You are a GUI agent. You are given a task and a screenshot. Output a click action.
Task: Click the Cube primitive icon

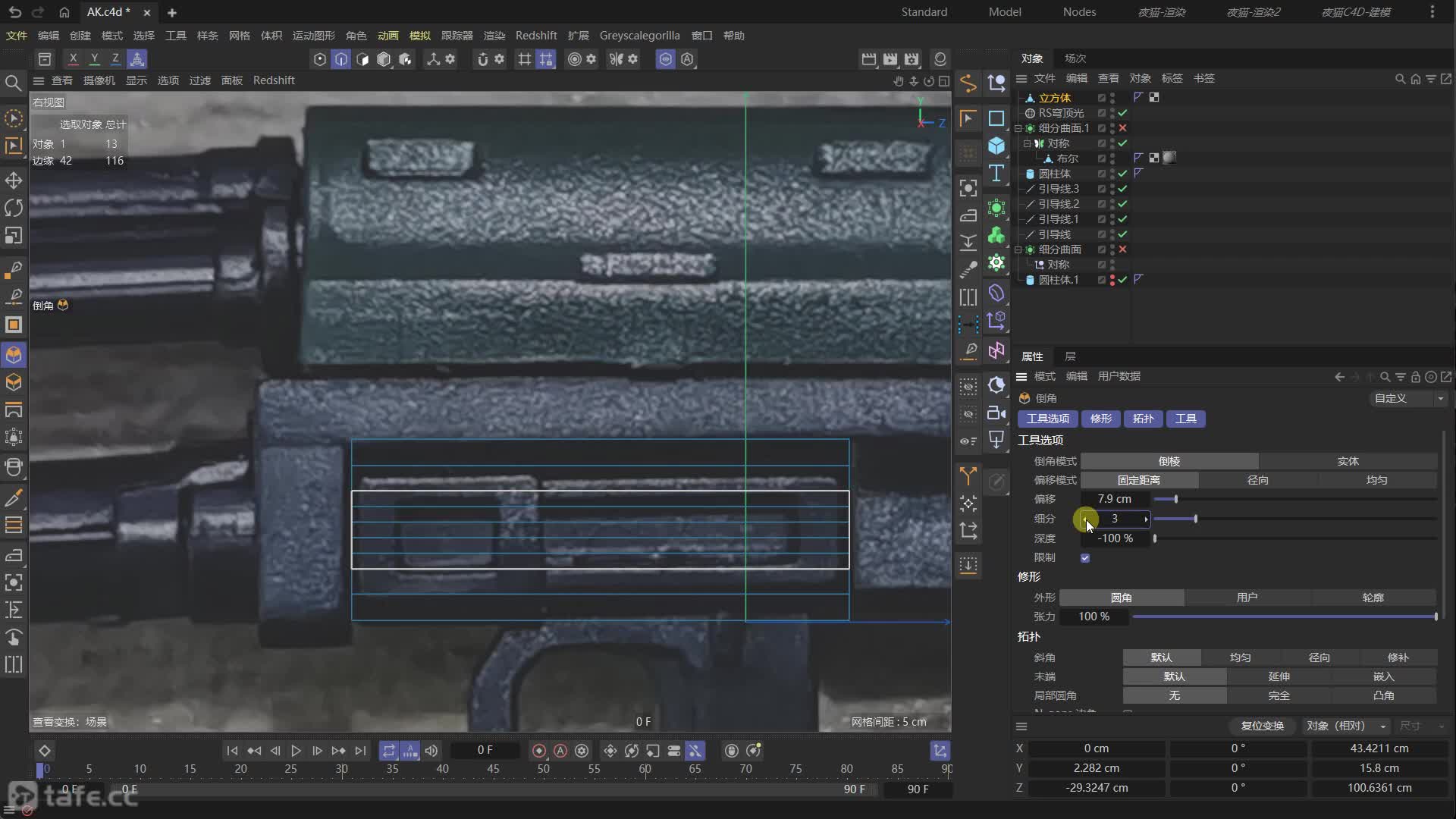click(x=996, y=146)
